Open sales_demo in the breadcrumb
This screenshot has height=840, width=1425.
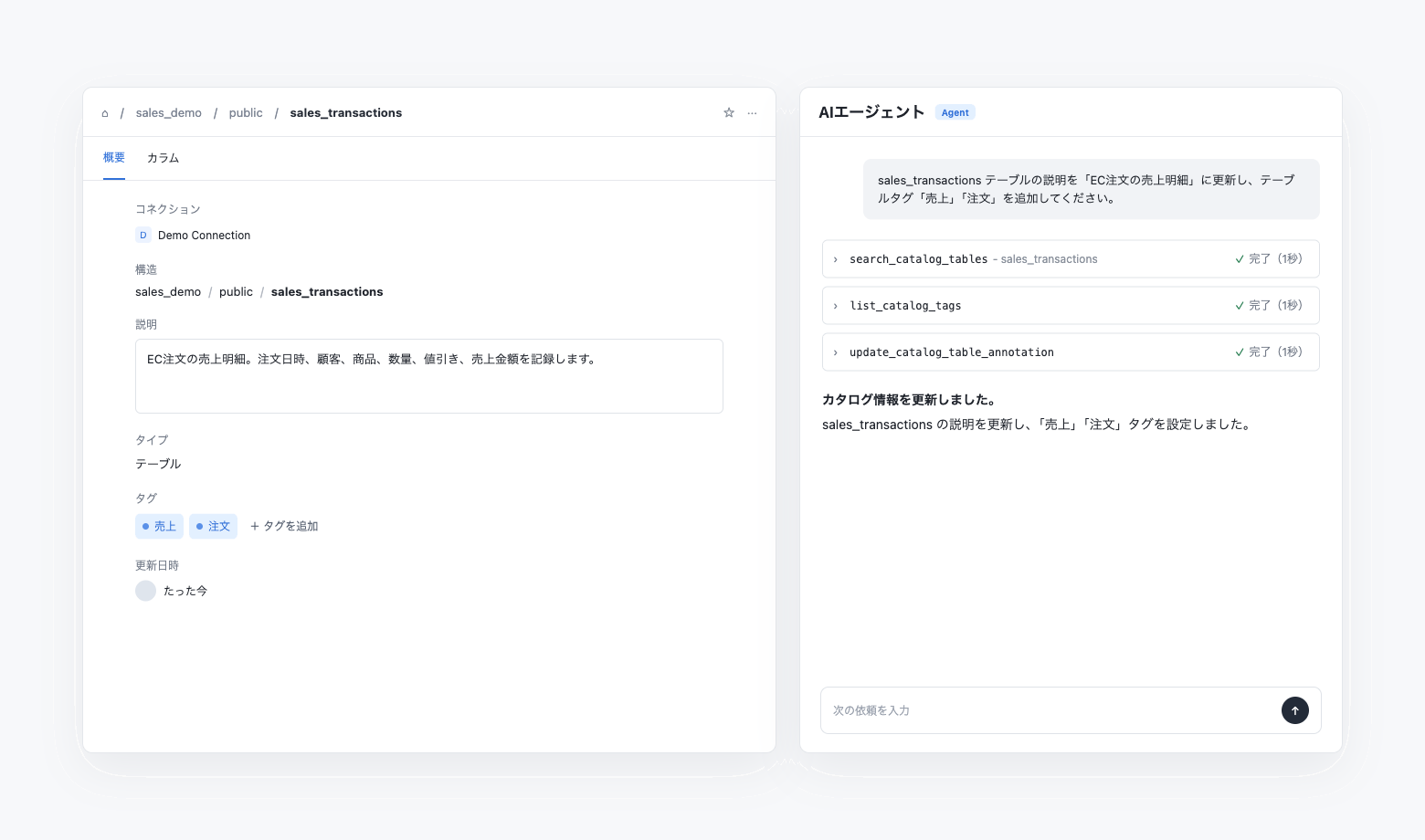pos(169,113)
